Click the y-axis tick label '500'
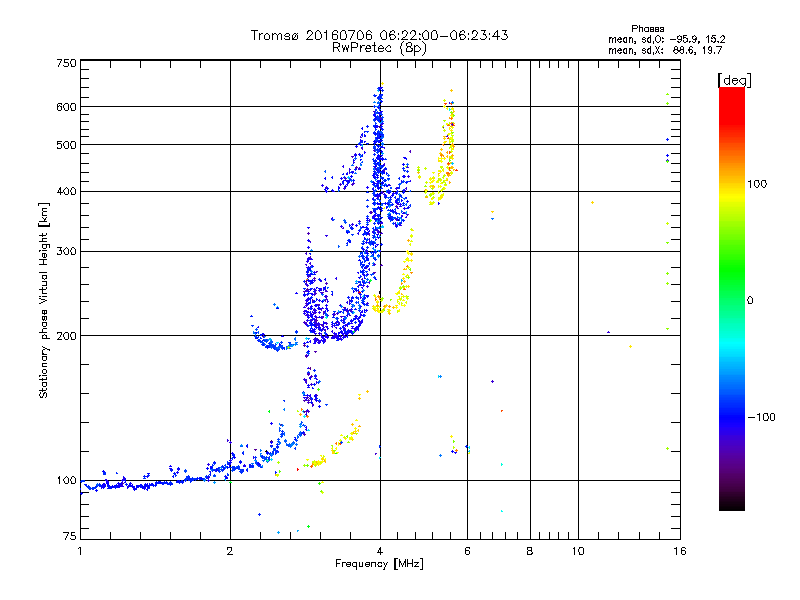This screenshot has height=600, width=800. click(66, 145)
